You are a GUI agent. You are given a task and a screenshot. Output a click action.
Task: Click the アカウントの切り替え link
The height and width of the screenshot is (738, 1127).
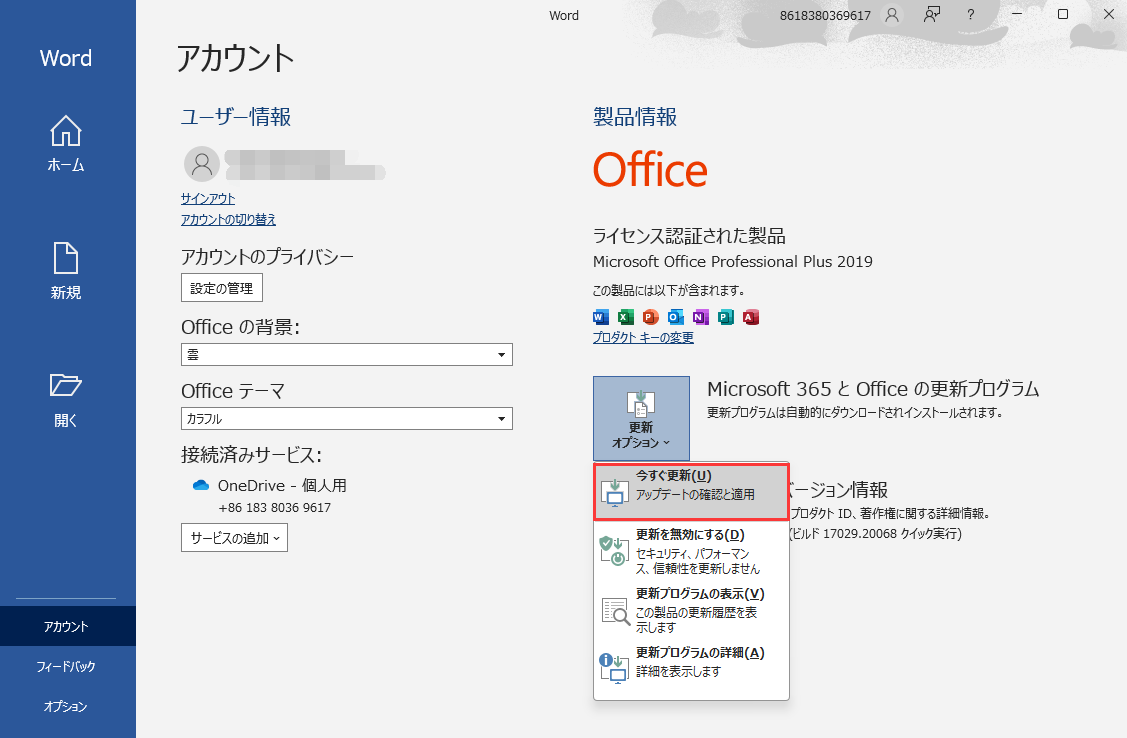(229, 220)
